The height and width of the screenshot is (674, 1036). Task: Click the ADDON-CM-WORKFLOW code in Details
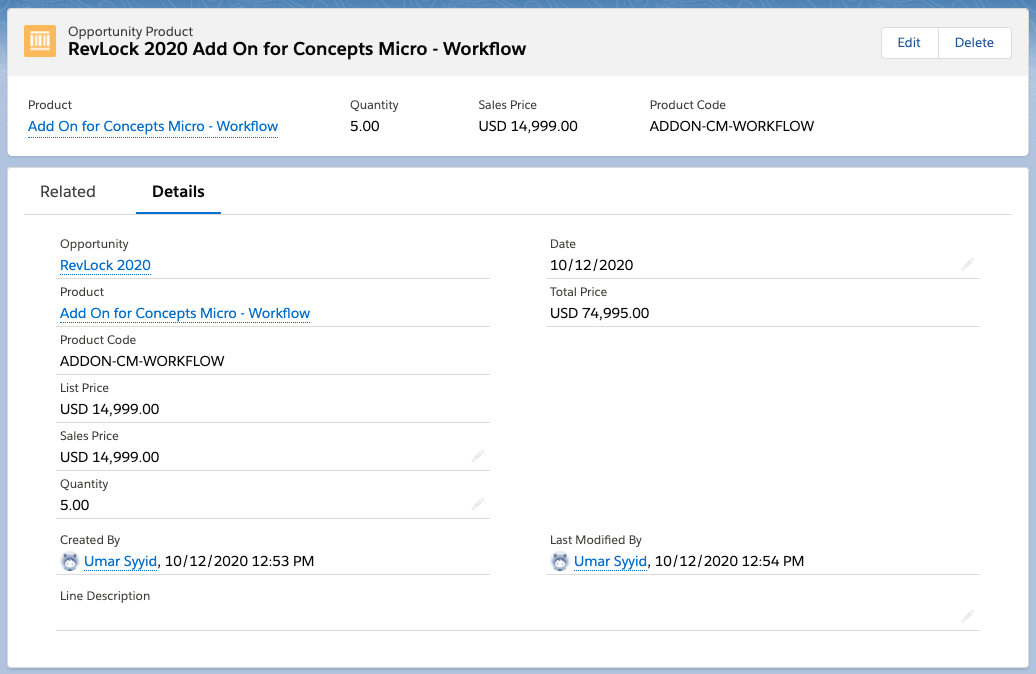(142, 361)
